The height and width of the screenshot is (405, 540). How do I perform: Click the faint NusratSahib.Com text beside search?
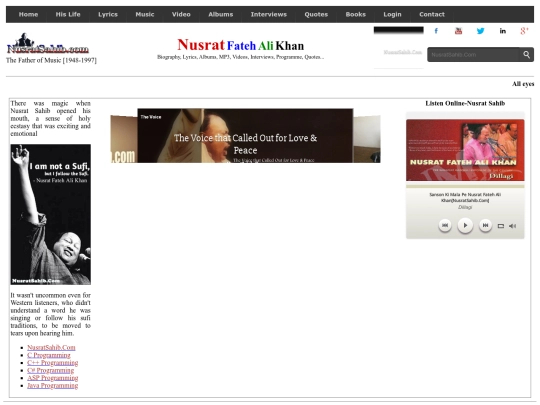[x=403, y=52]
